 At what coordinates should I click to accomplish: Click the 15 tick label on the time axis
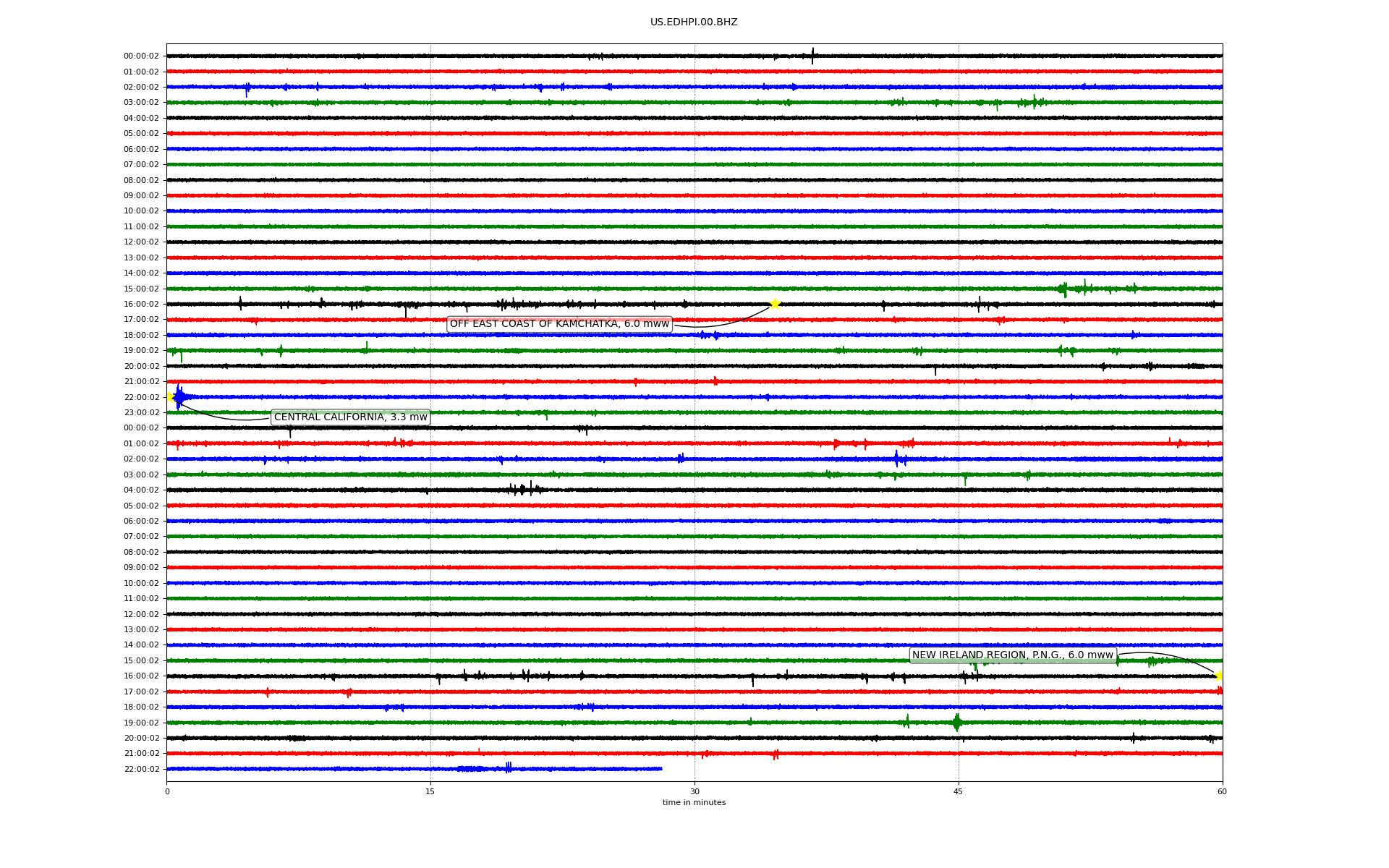(x=430, y=791)
